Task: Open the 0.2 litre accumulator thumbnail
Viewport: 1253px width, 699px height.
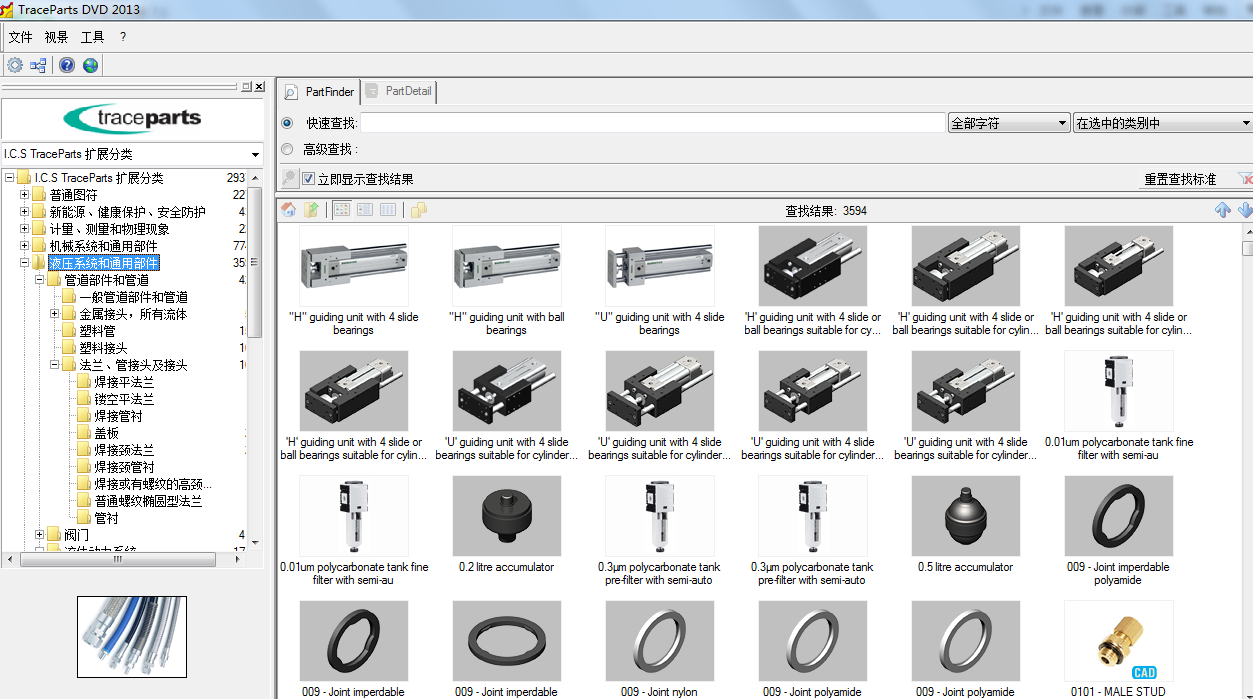Action: (x=506, y=517)
